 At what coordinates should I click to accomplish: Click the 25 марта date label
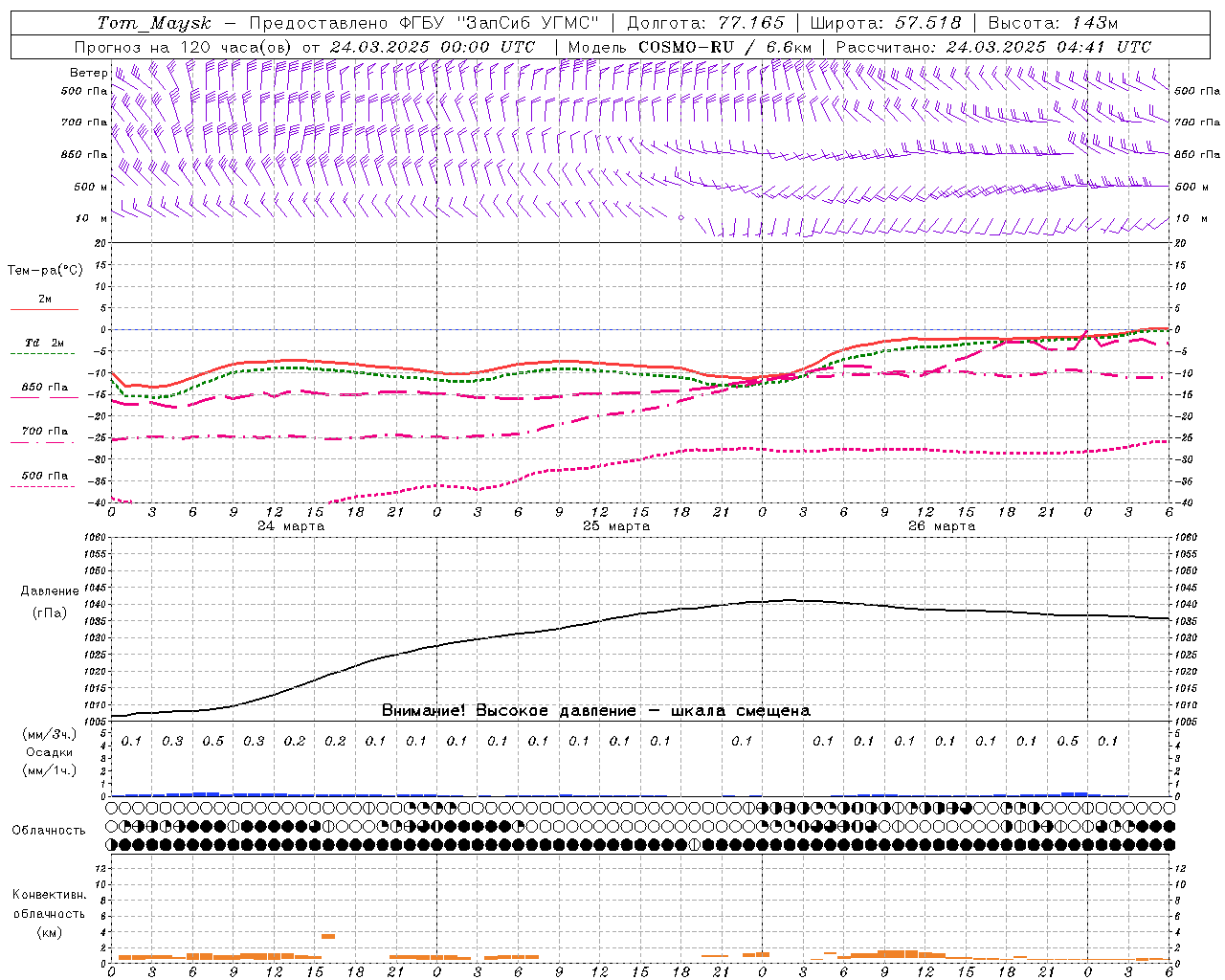tap(616, 526)
